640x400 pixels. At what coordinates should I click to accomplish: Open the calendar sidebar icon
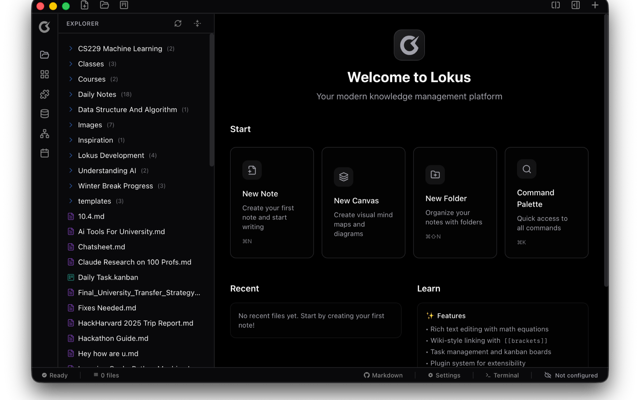point(44,153)
